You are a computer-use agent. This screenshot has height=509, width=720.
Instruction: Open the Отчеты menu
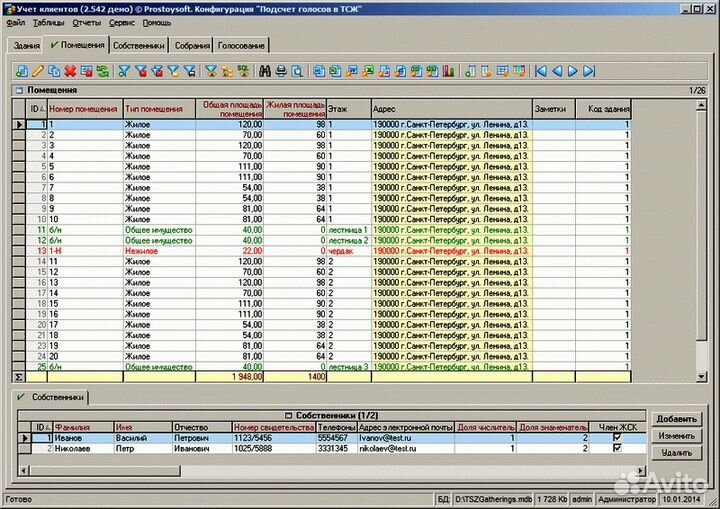point(87,22)
